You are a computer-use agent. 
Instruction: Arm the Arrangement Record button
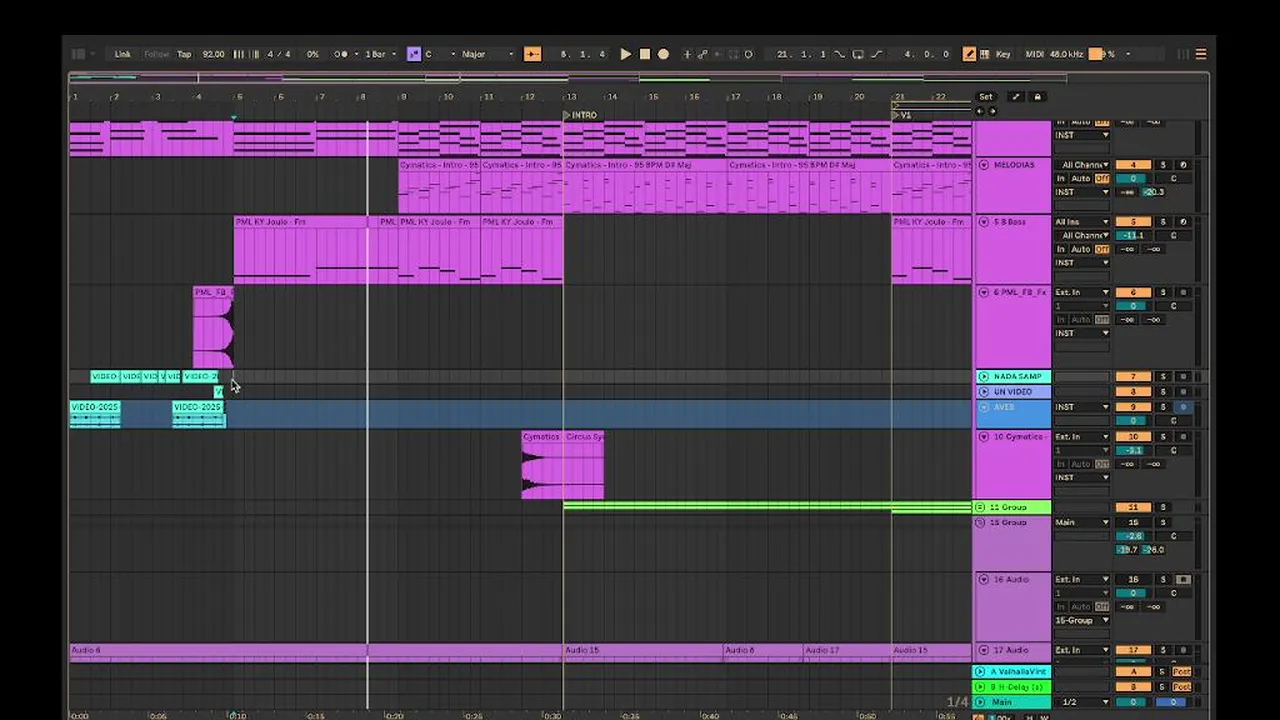[x=663, y=54]
